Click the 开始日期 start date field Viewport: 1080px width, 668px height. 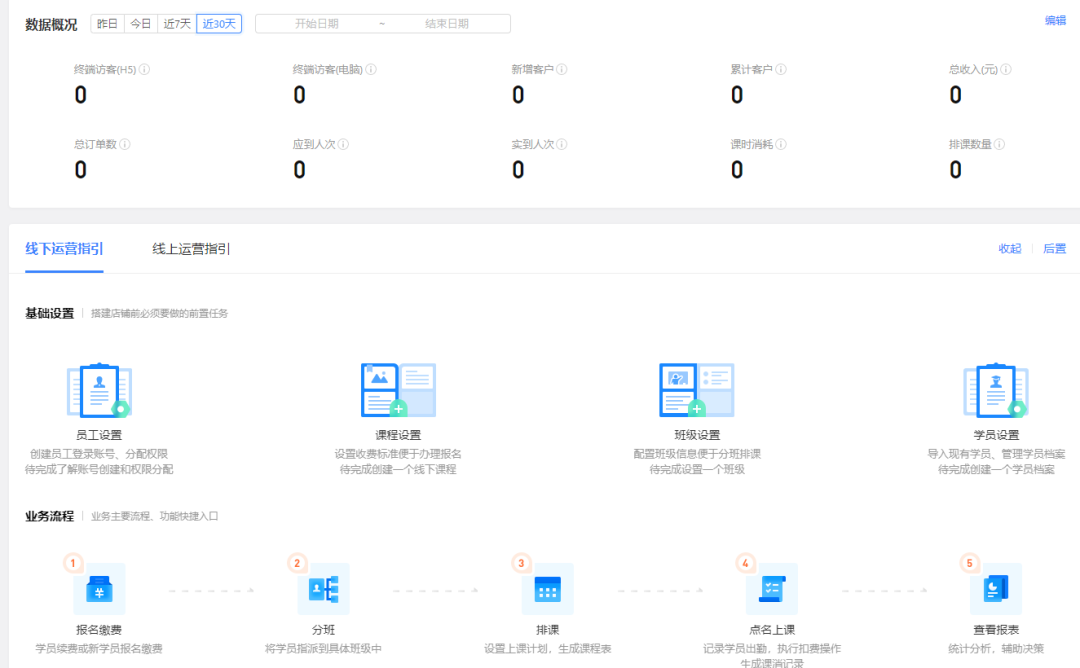(316, 24)
